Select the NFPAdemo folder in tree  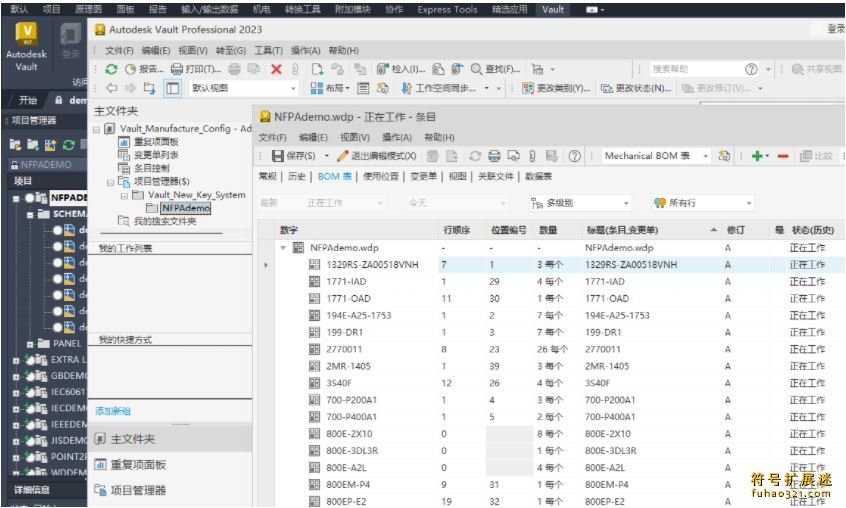186,208
